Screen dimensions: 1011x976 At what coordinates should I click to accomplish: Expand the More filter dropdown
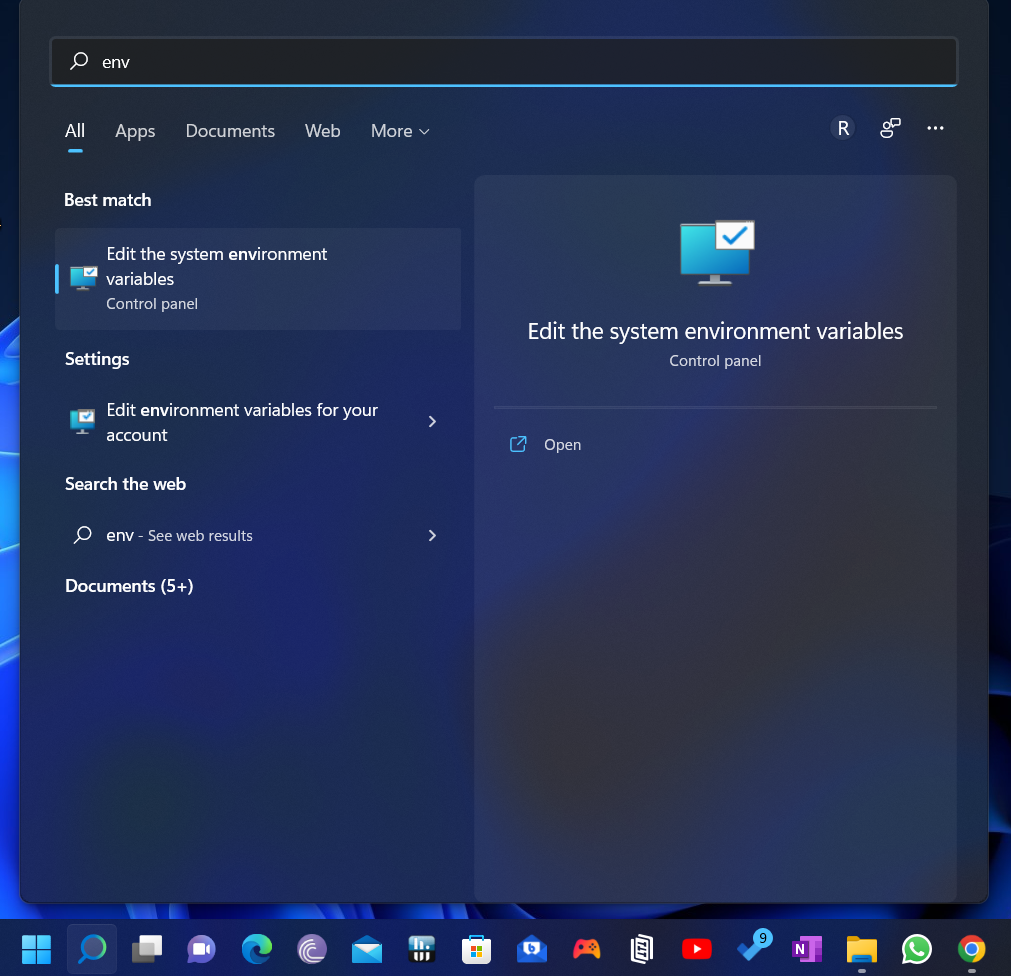click(x=400, y=131)
